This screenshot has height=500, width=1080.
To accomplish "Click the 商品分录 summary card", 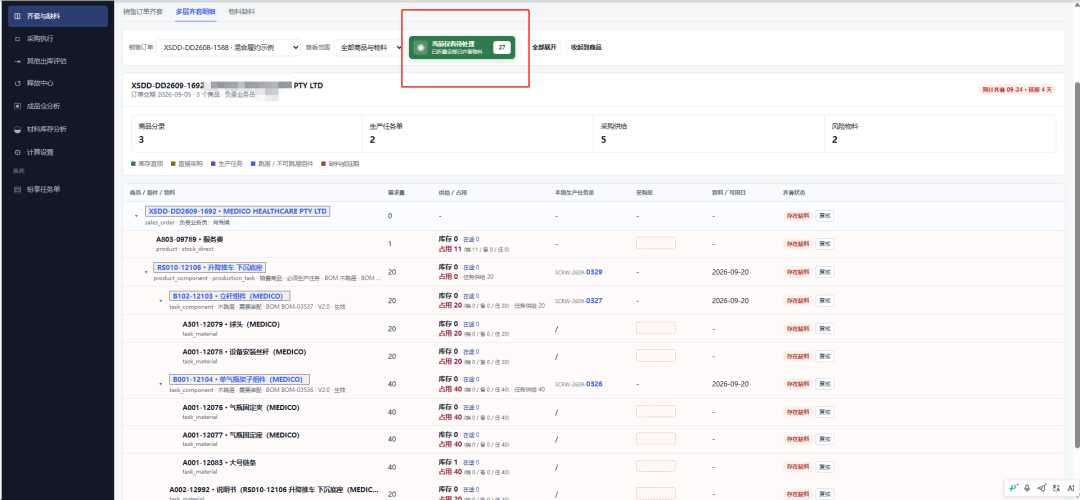I will (246, 134).
